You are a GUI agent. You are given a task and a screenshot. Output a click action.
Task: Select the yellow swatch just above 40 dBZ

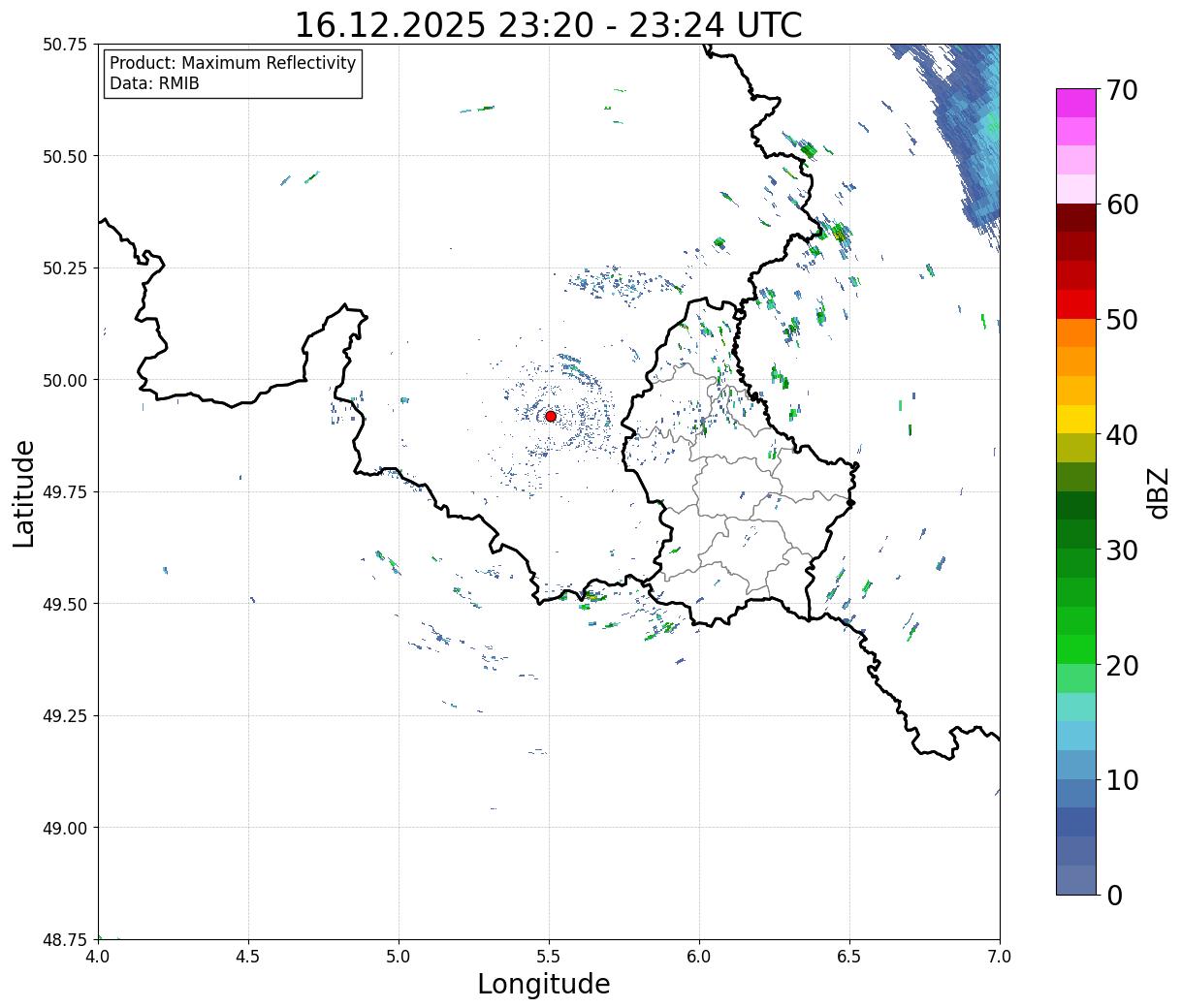1075,419
